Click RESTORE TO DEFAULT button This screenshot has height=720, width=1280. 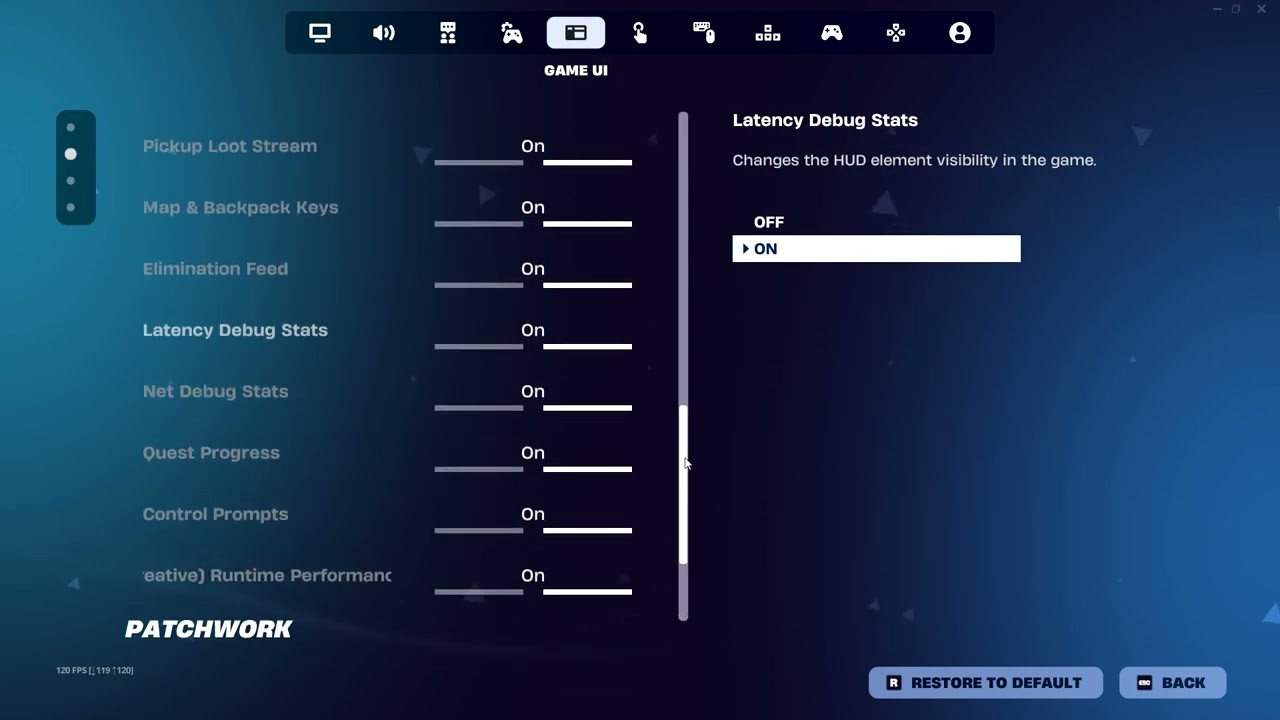pyautogui.click(x=986, y=683)
